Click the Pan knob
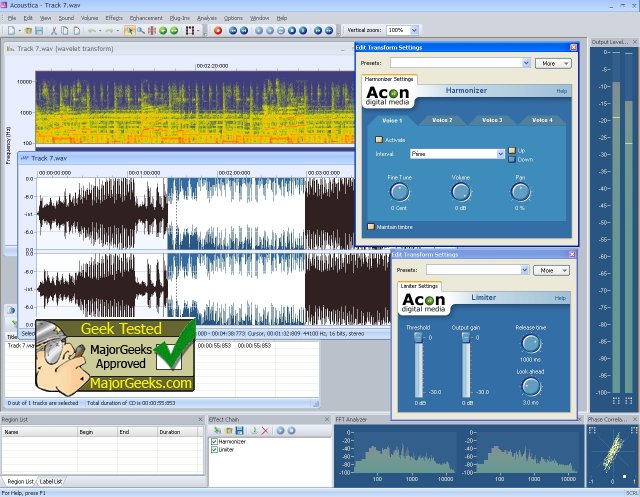This screenshot has height=497, width=640. (x=520, y=192)
